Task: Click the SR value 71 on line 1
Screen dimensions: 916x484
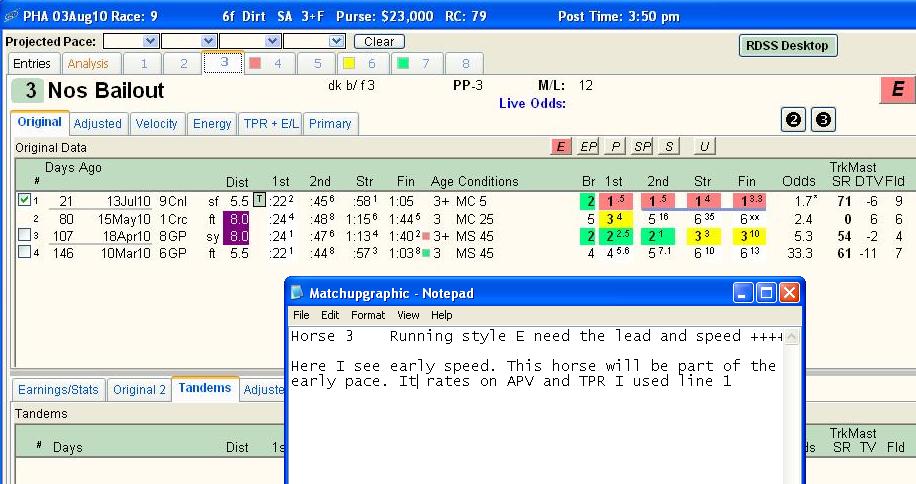Action: tap(844, 201)
